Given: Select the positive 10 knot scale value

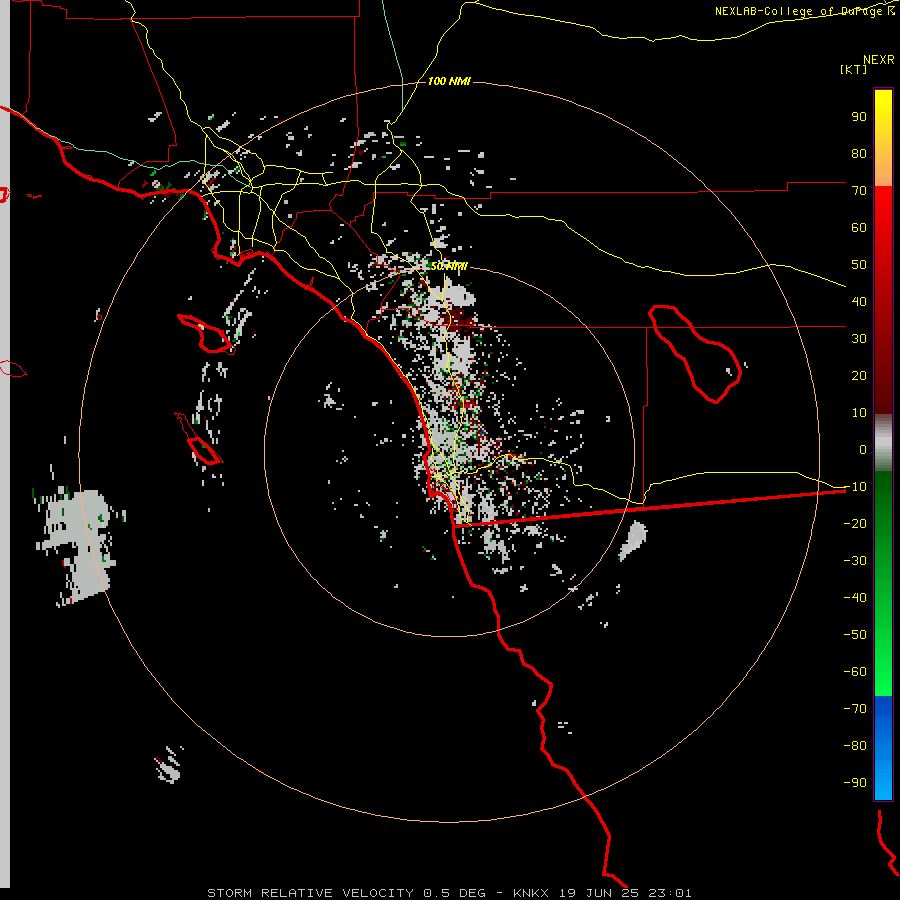Looking at the screenshot, I should tap(859, 413).
